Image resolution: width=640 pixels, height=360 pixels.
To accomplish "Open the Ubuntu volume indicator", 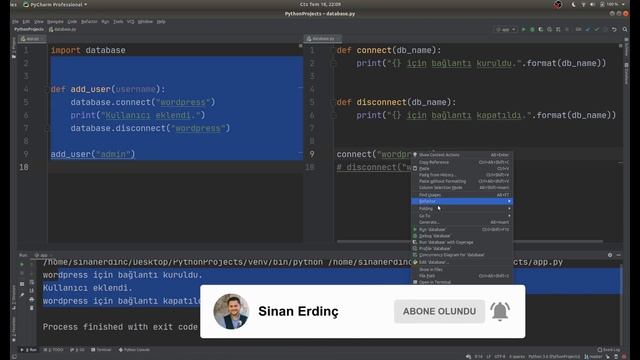I will pyautogui.click(x=592, y=4).
